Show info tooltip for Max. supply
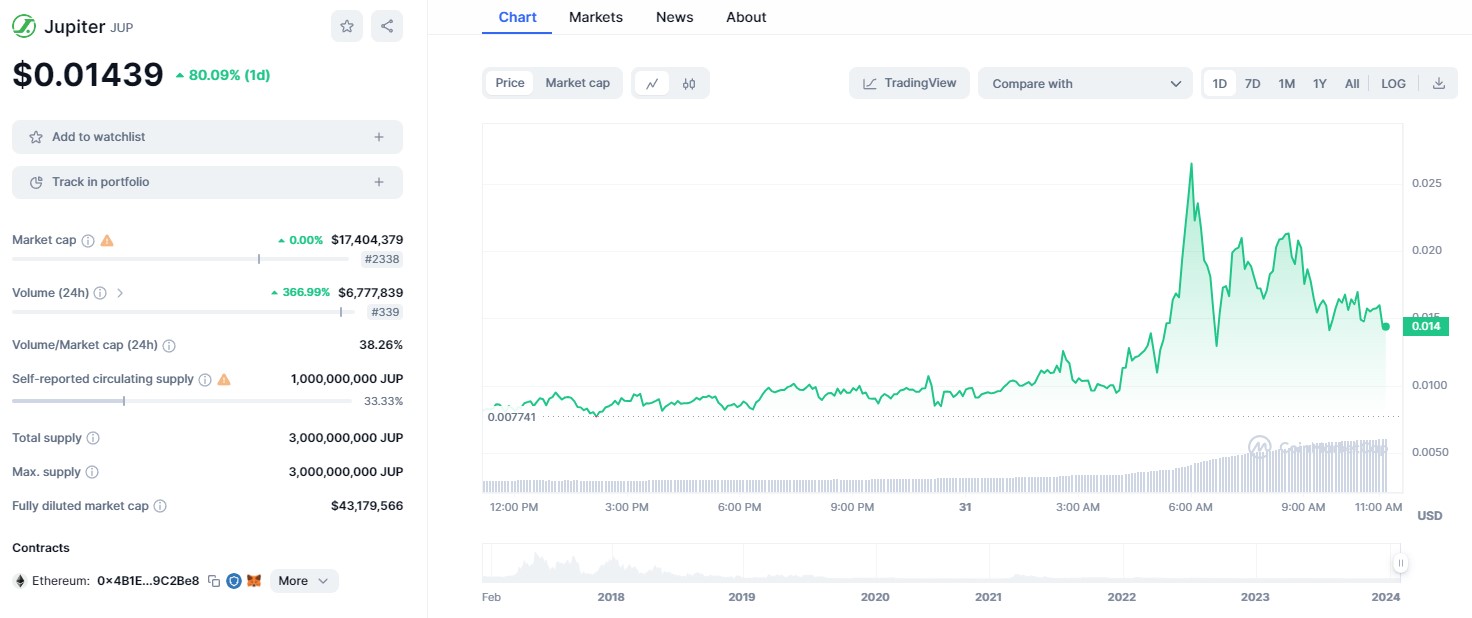Image resolution: width=1472 pixels, height=618 pixels. pyautogui.click(x=92, y=472)
